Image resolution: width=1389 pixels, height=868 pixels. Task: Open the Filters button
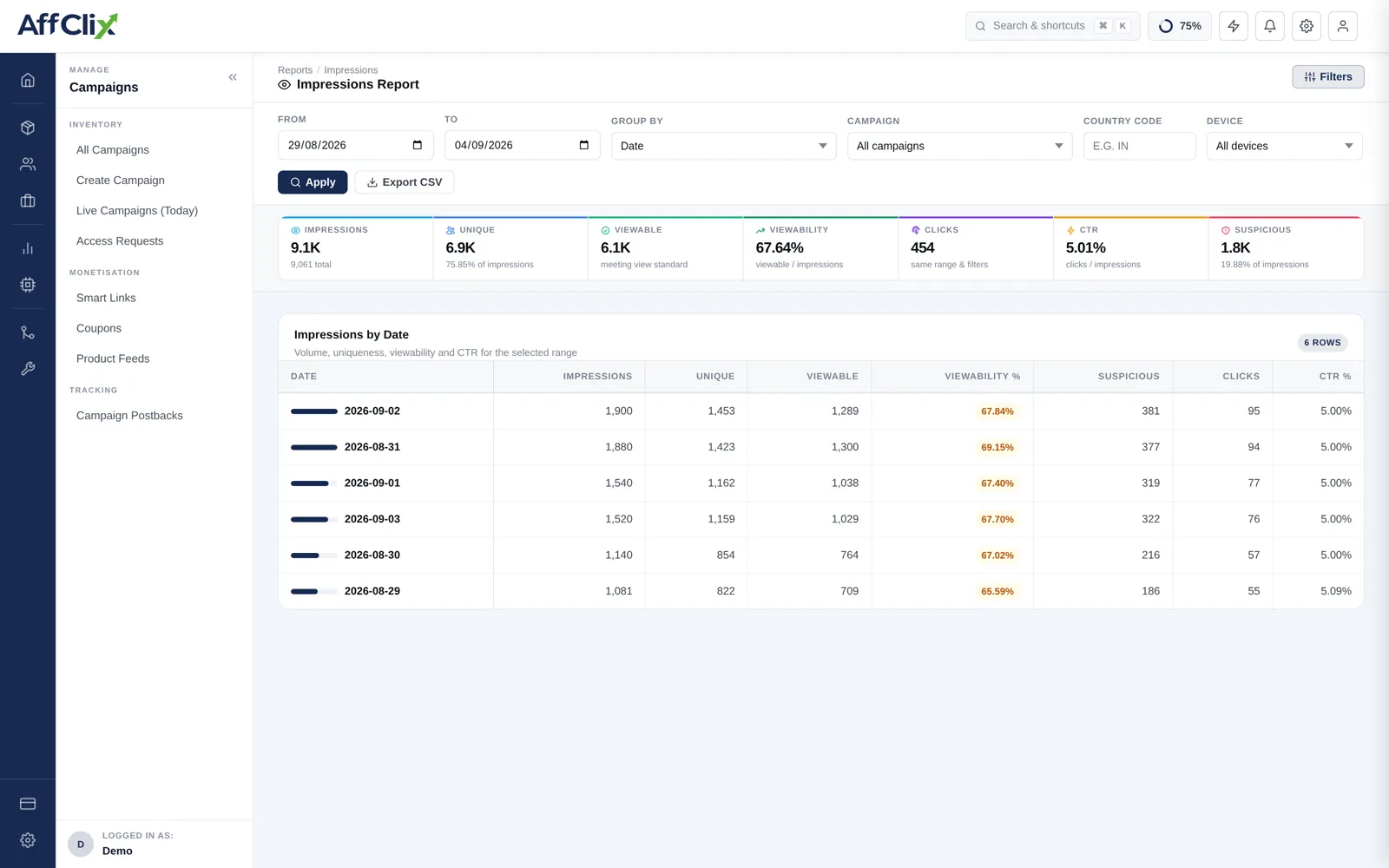[1328, 76]
